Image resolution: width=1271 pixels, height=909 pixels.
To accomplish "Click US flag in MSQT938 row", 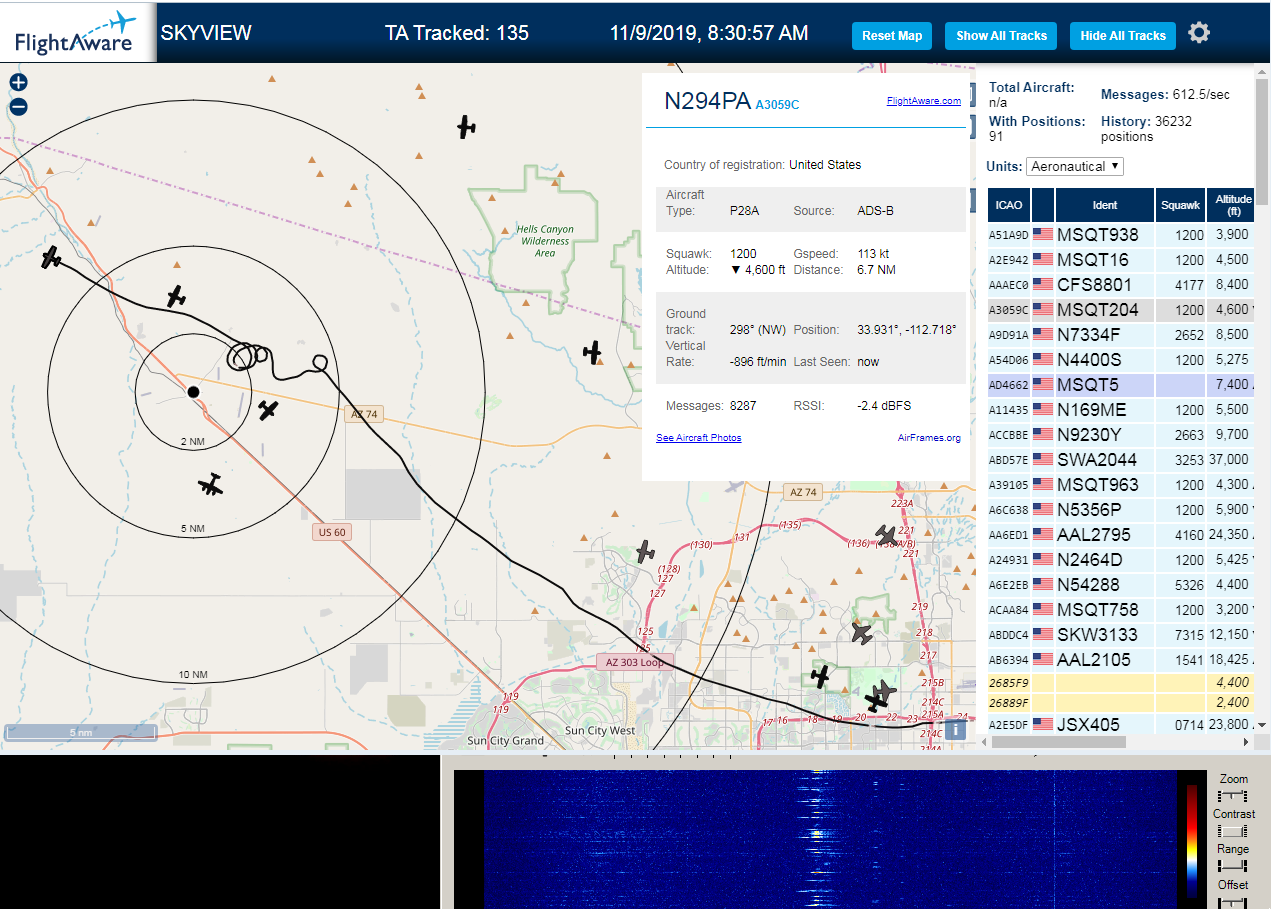I will coord(1043,234).
